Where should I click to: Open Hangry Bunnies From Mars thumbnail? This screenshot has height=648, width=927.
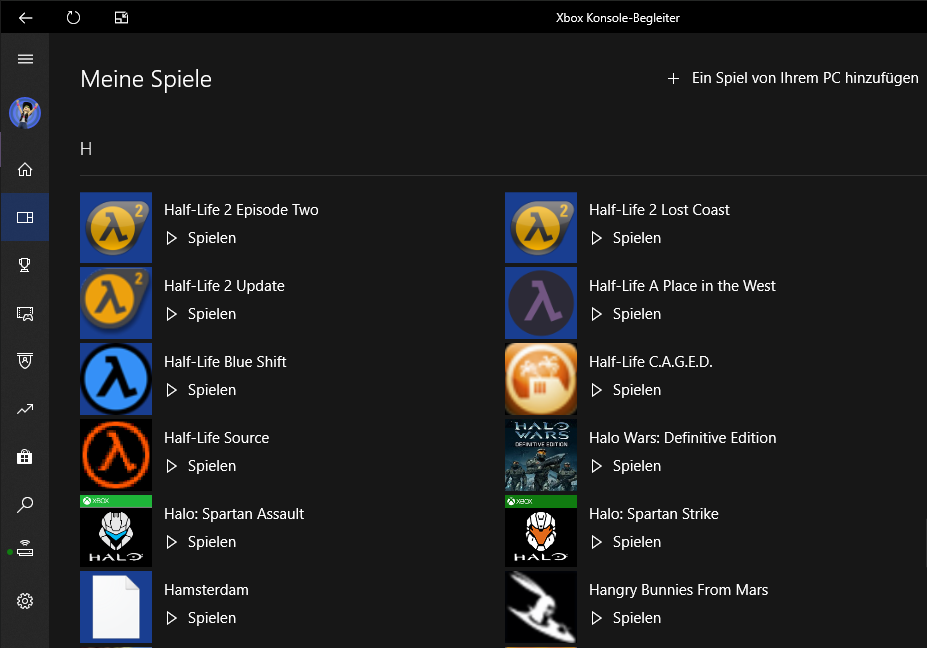click(541, 607)
